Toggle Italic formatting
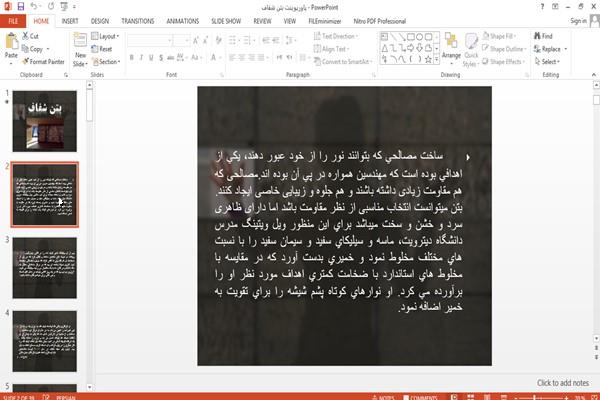This screenshot has width=600, height=400. (142, 57)
